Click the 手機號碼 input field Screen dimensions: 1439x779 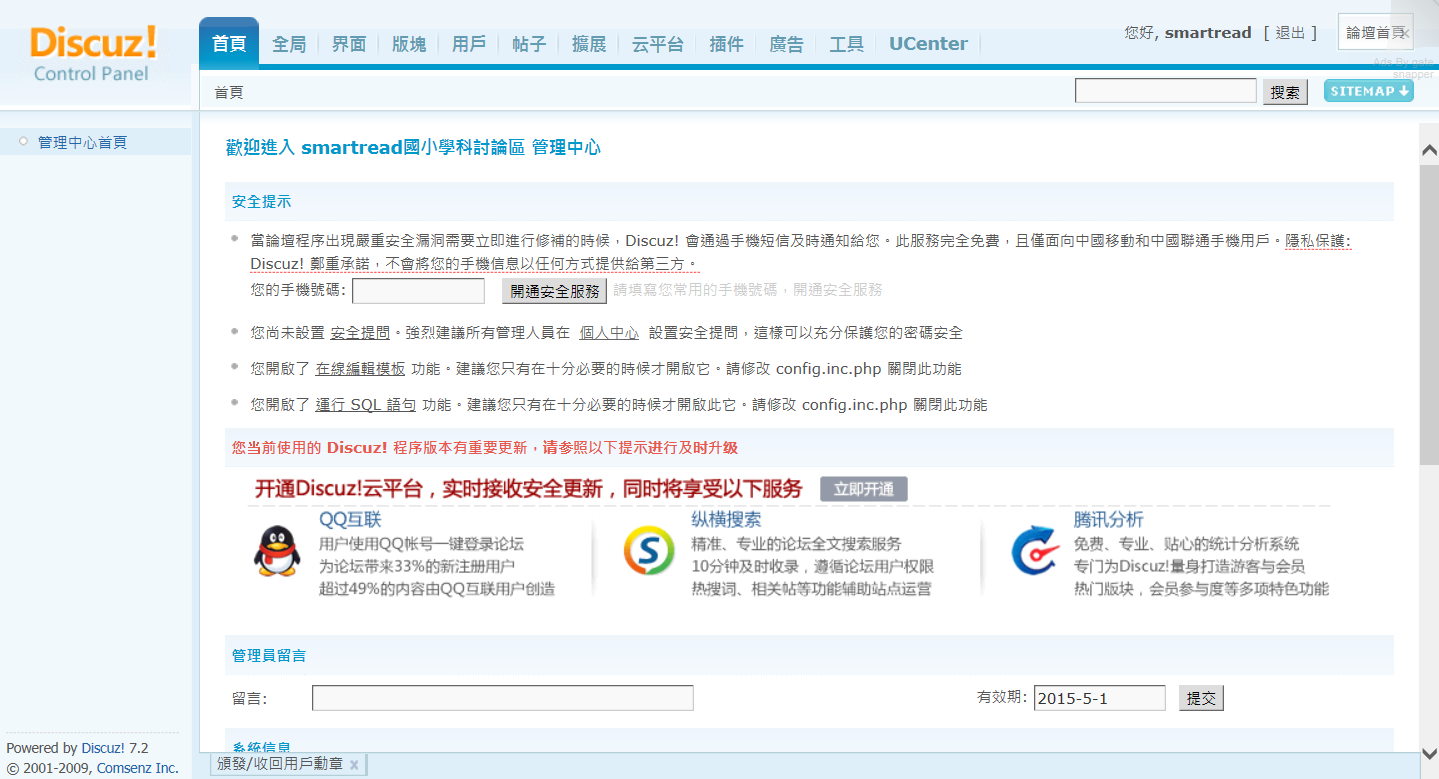pos(419,291)
